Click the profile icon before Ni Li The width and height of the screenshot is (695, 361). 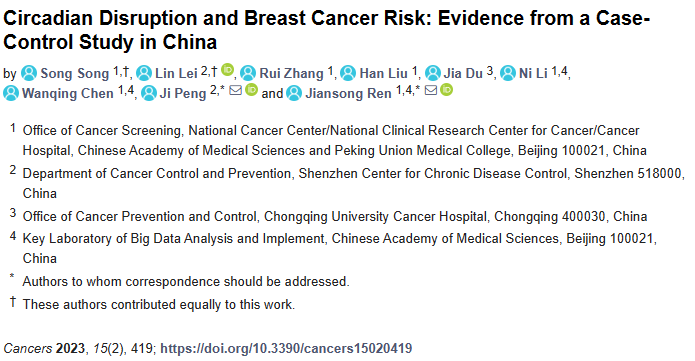click(x=508, y=73)
